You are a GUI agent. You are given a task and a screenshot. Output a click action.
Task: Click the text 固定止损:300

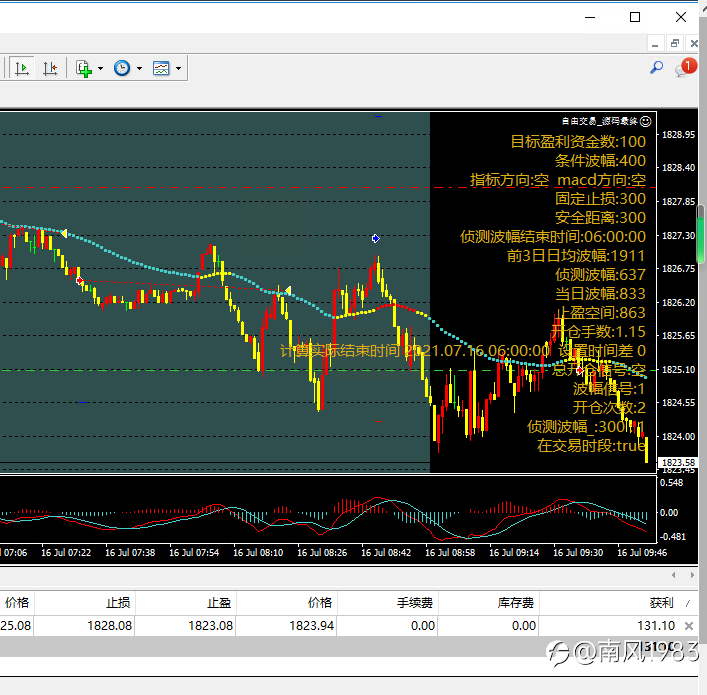tap(600, 198)
